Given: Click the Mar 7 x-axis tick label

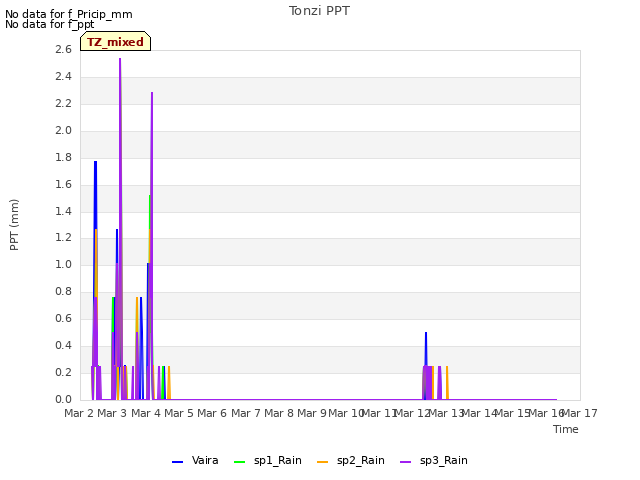Looking at the screenshot, I should pyautogui.click(x=246, y=413).
